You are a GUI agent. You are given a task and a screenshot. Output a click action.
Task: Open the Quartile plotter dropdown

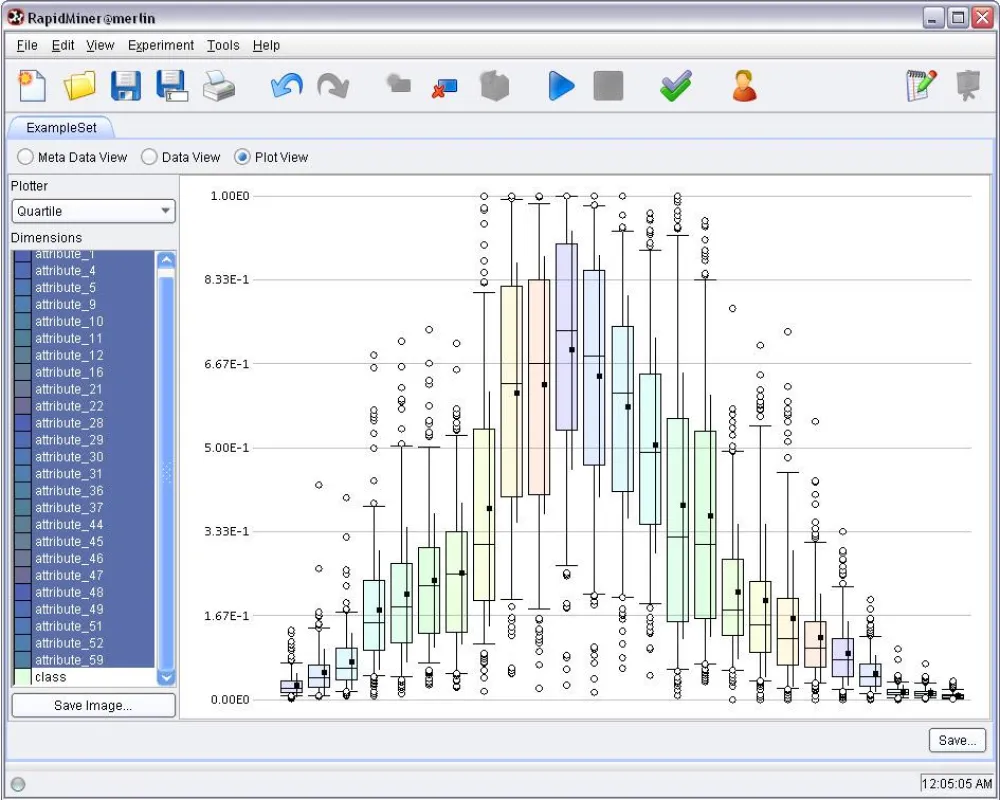tap(93, 211)
